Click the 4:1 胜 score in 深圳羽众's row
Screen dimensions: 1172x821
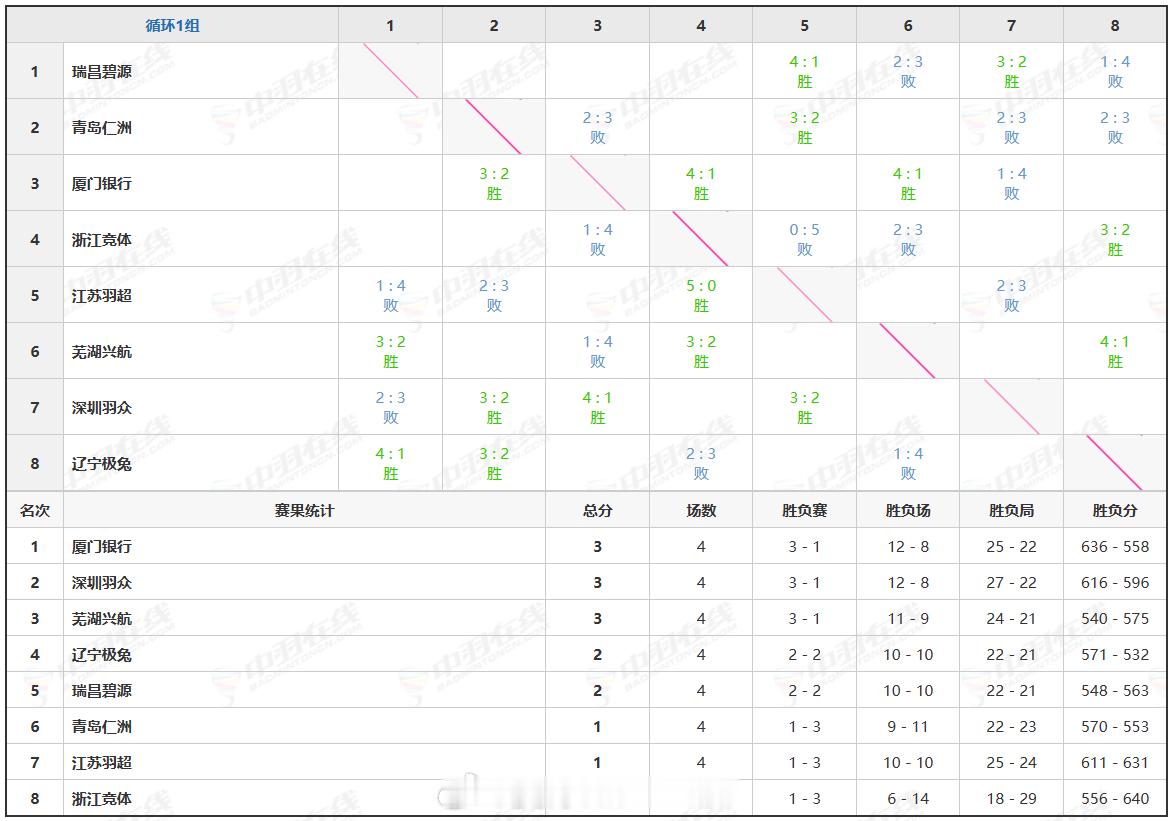point(597,408)
